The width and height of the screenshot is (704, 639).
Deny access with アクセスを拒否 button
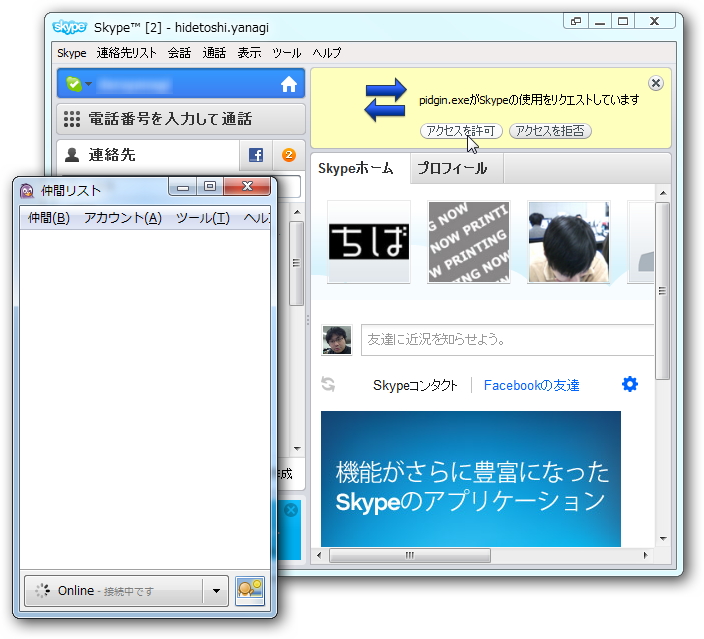click(550, 131)
